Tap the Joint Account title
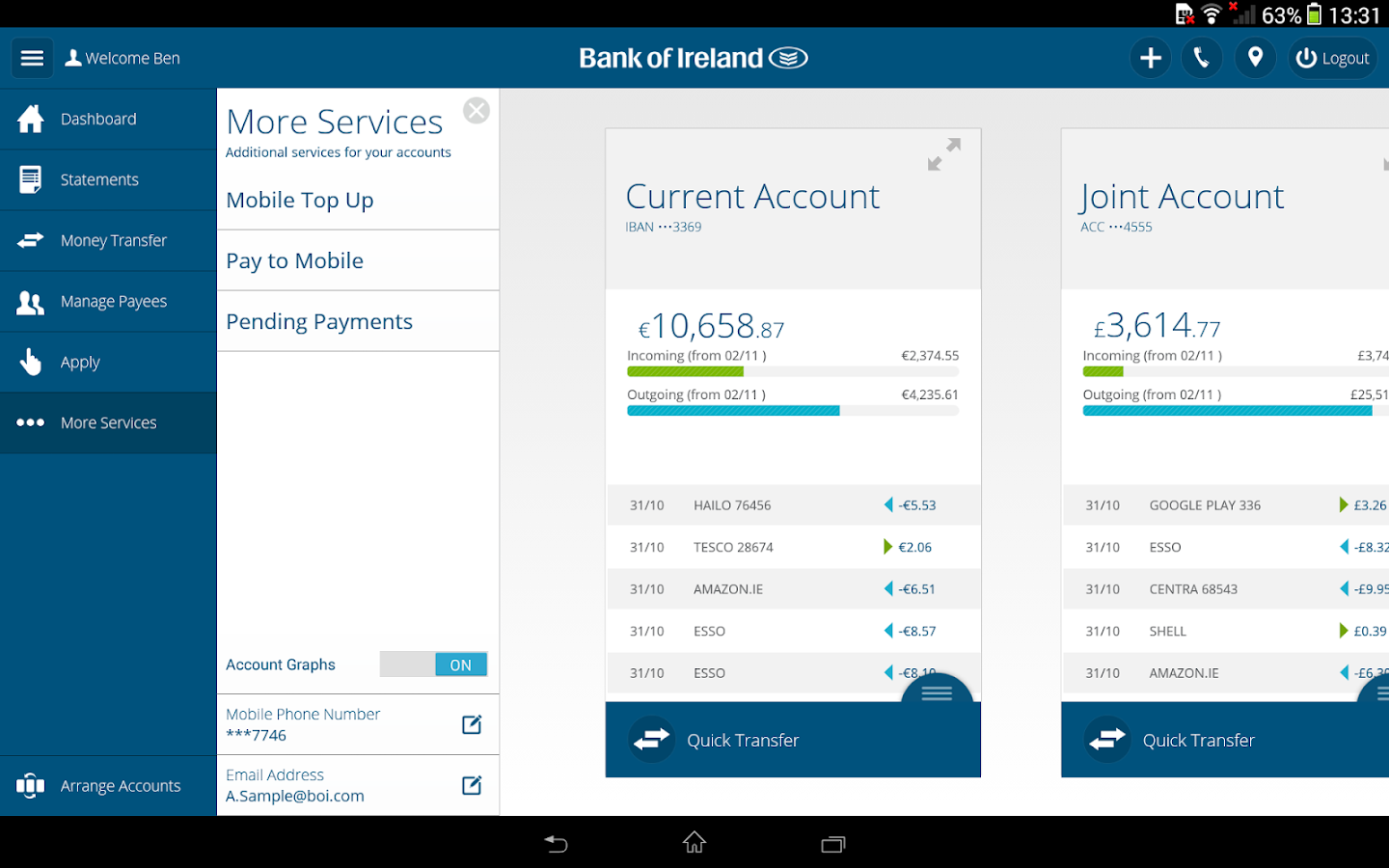This screenshot has height=868, width=1389. [x=1183, y=197]
